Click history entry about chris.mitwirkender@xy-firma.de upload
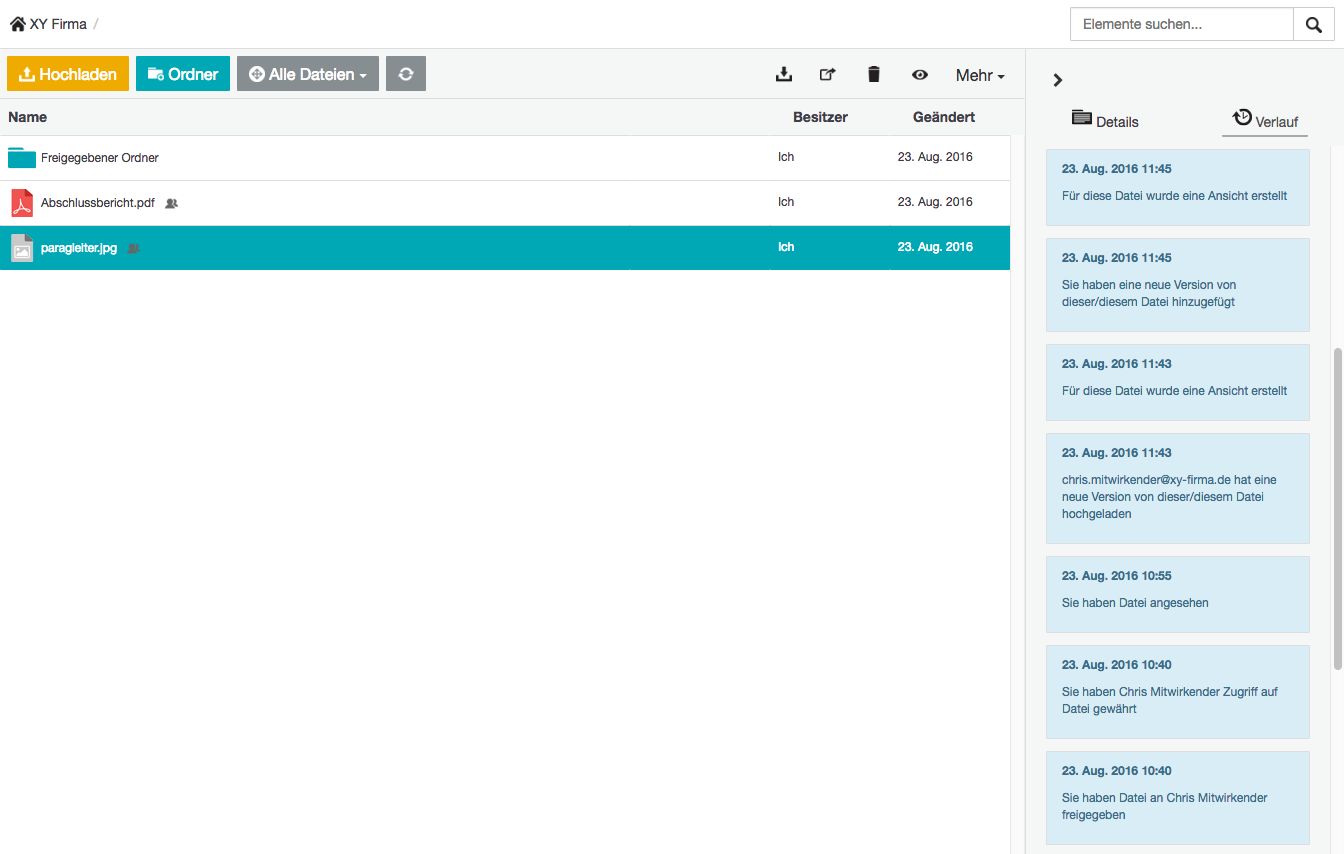Viewport: 1344px width, 854px height. tap(1178, 488)
